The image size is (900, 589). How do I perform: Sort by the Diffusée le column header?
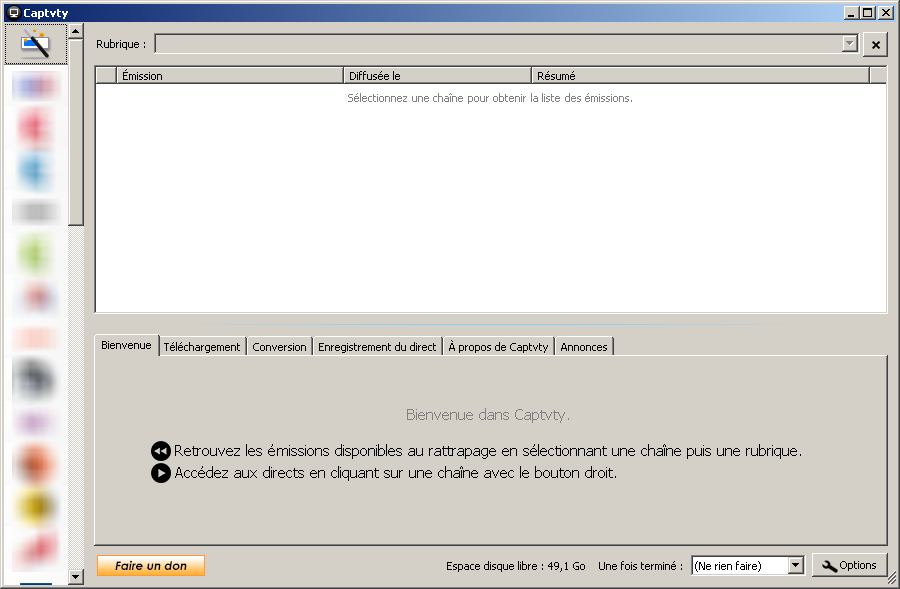pyautogui.click(x=437, y=76)
